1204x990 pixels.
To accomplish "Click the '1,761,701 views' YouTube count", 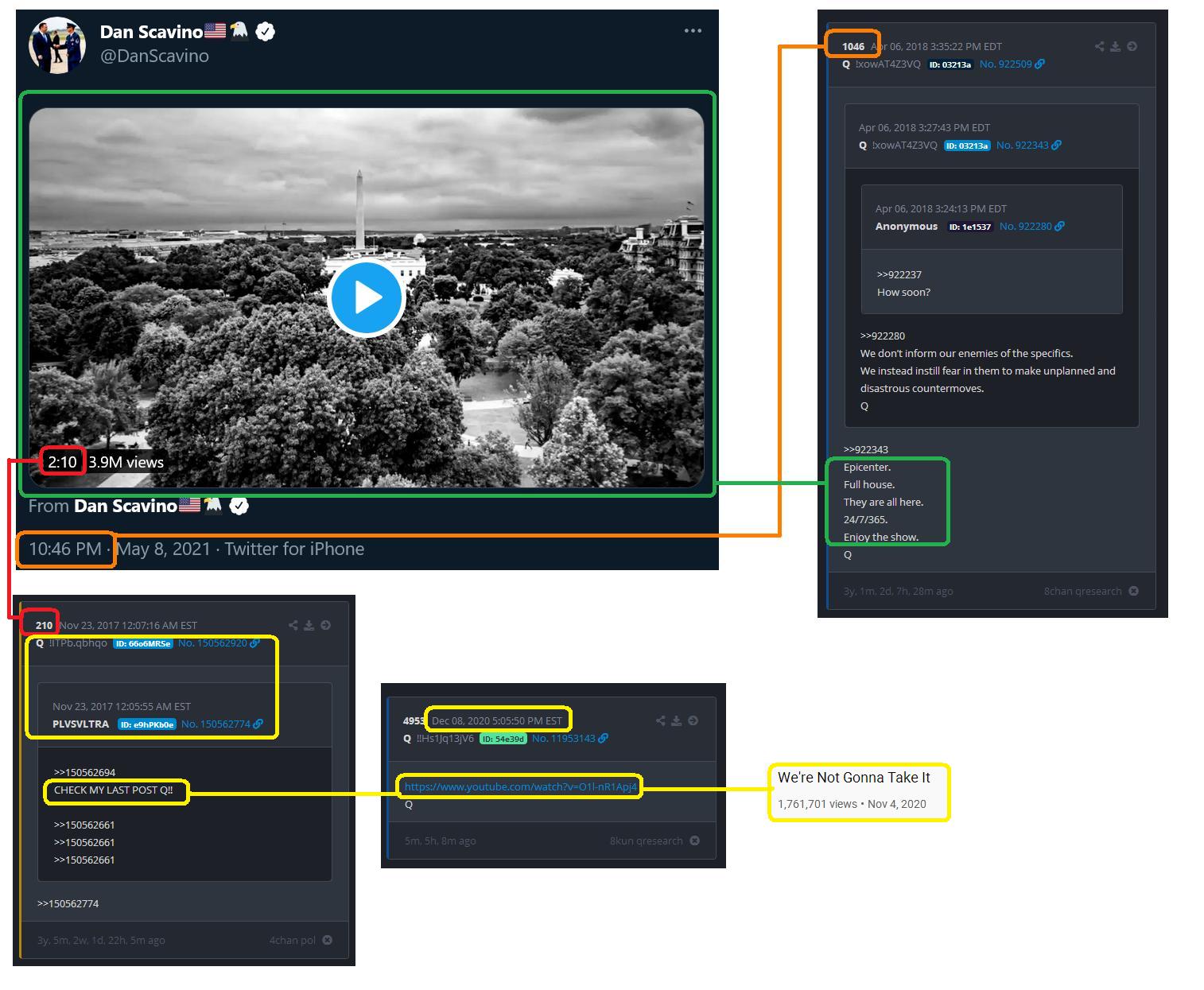I will [817, 804].
